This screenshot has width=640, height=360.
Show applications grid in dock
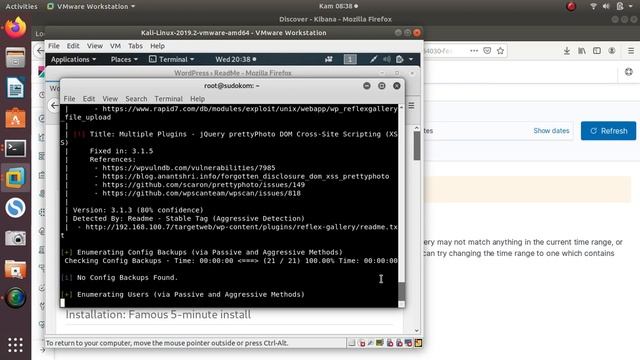[x=15, y=345]
